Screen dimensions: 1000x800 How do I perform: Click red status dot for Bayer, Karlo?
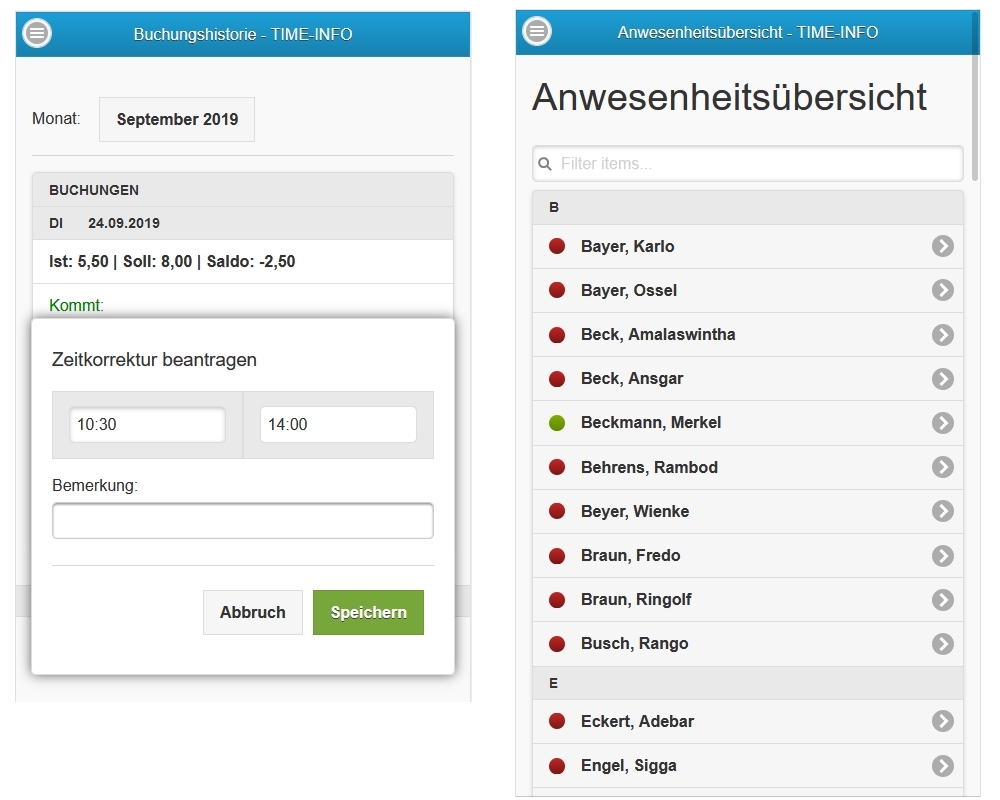point(557,246)
